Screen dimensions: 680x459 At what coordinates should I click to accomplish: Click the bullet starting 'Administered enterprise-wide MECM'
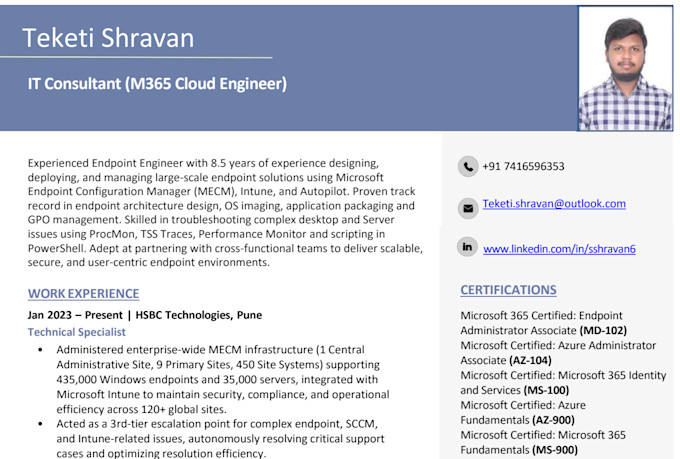[x=222, y=379]
